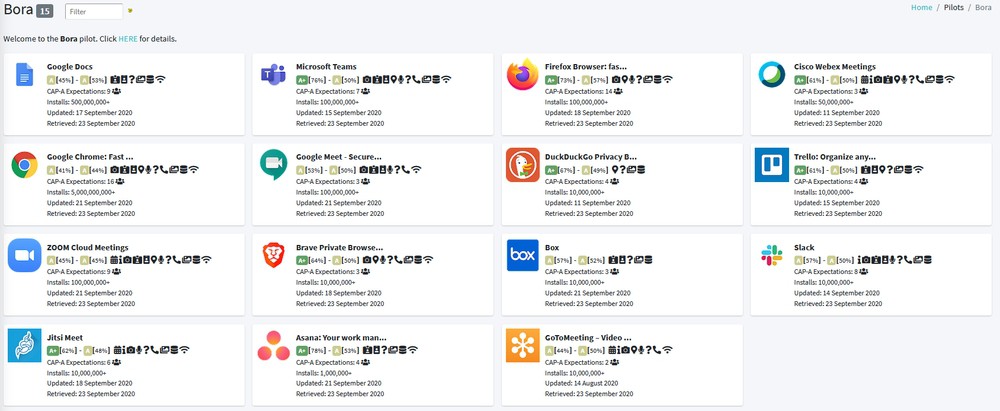Open the 'Google Meet - Secure...' title
Image resolution: width=1000 pixels, height=411 pixels.
pos(339,157)
